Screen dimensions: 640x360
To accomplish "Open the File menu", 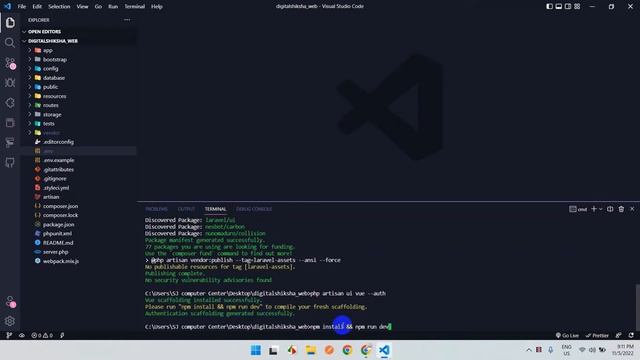I will tap(22, 7).
